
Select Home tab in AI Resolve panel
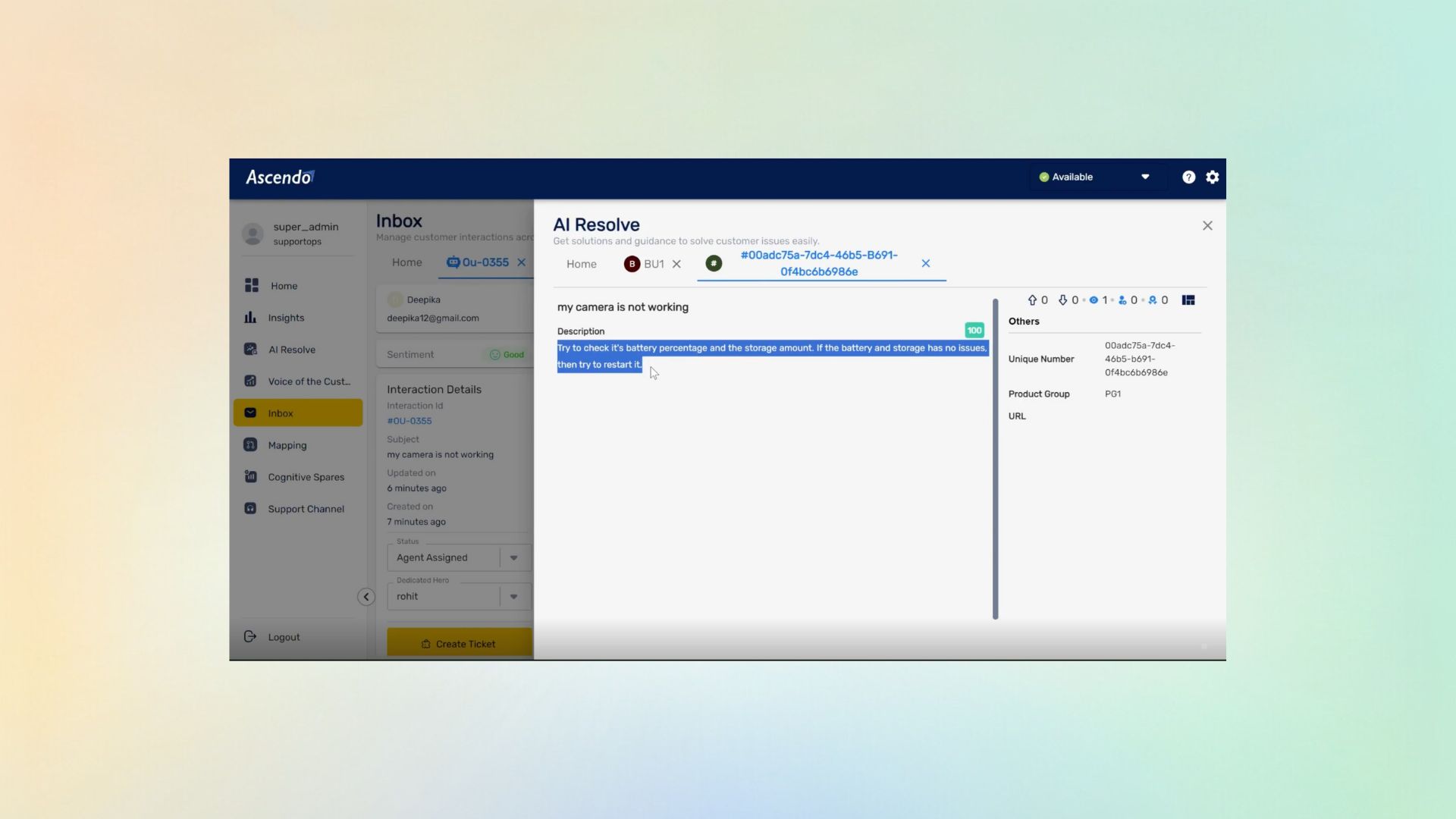(581, 264)
